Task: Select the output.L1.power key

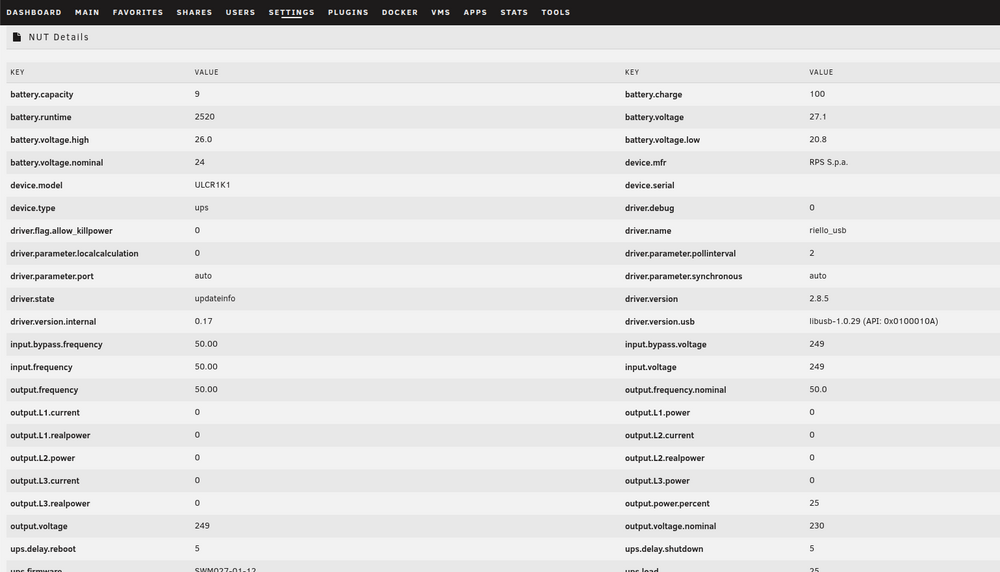Action: [x=657, y=413]
